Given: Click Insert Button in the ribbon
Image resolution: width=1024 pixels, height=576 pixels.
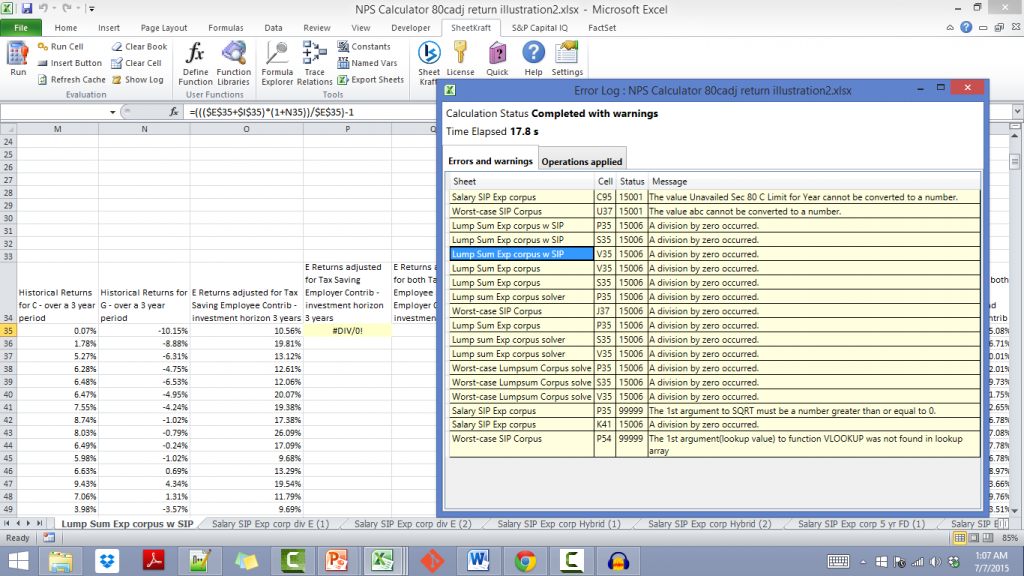Looking at the screenshot, I should pos(69,63).
